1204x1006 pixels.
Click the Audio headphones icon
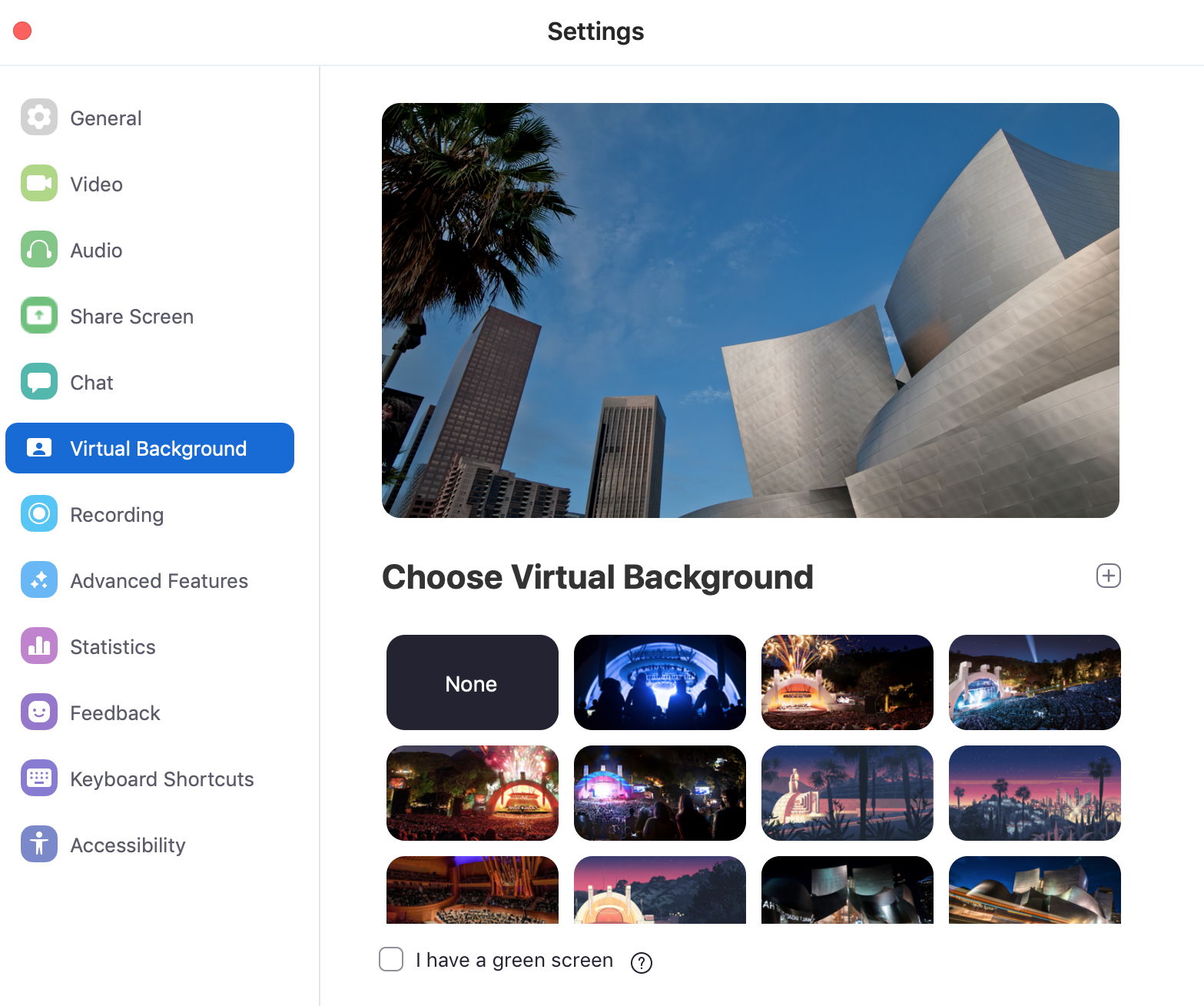click(39, 249)
